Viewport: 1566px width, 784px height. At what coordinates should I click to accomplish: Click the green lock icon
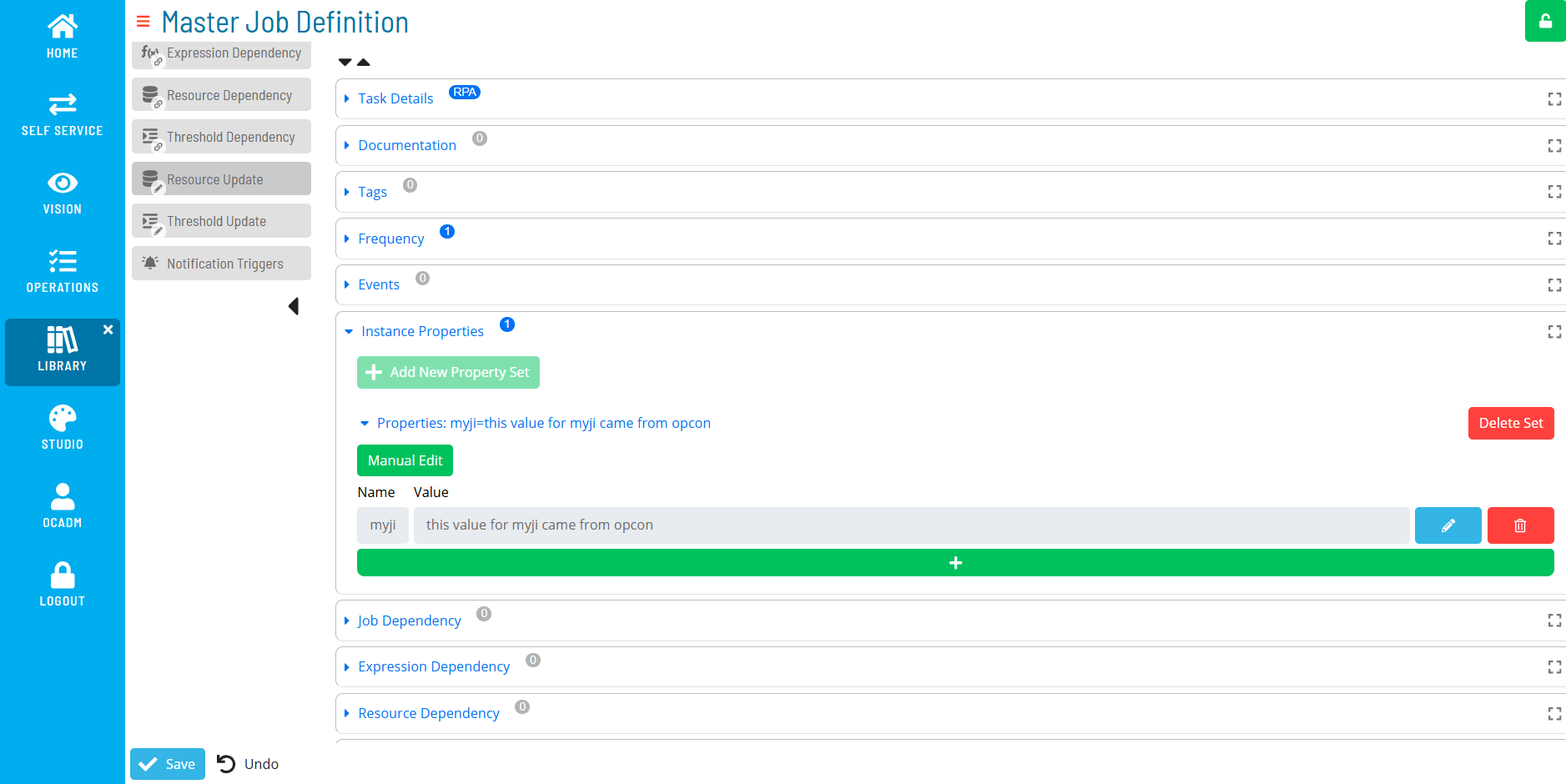click(1545, 21)
